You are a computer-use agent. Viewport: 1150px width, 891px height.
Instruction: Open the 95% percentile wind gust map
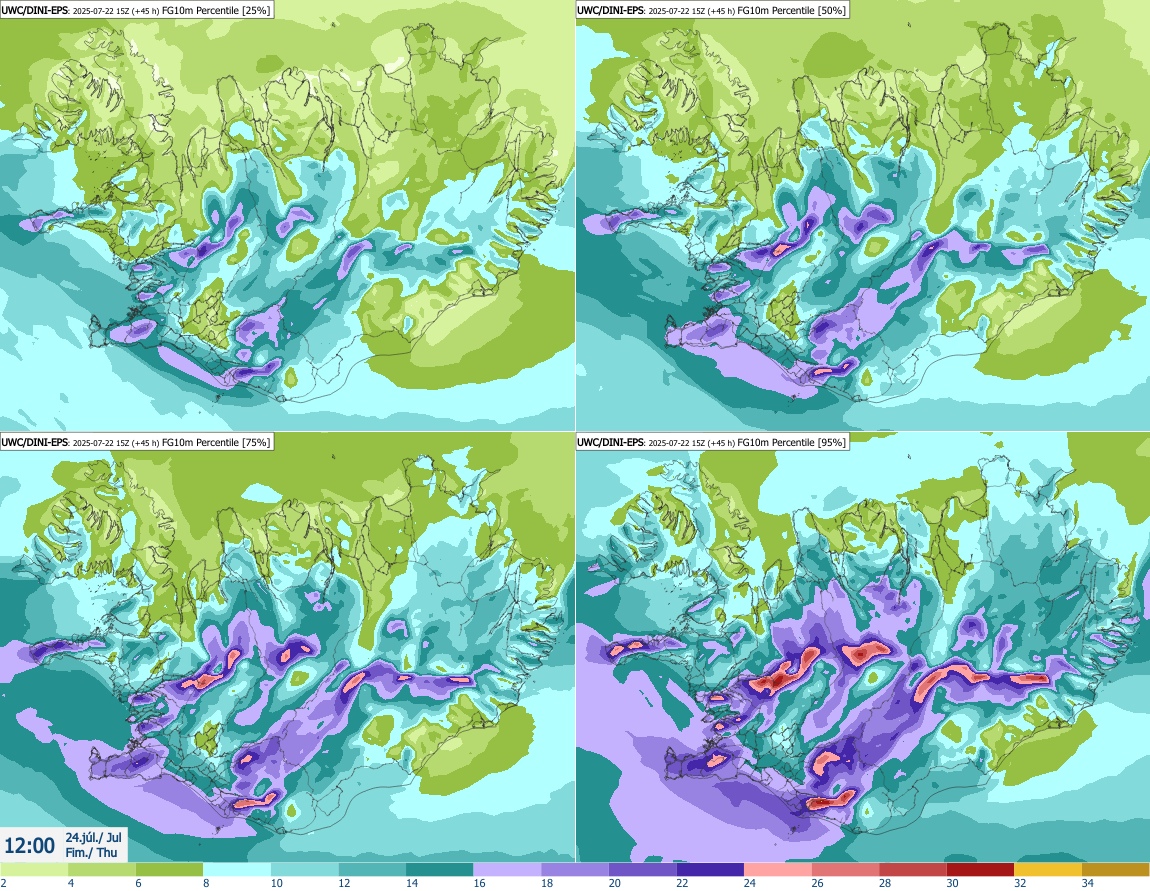[862, 648]
